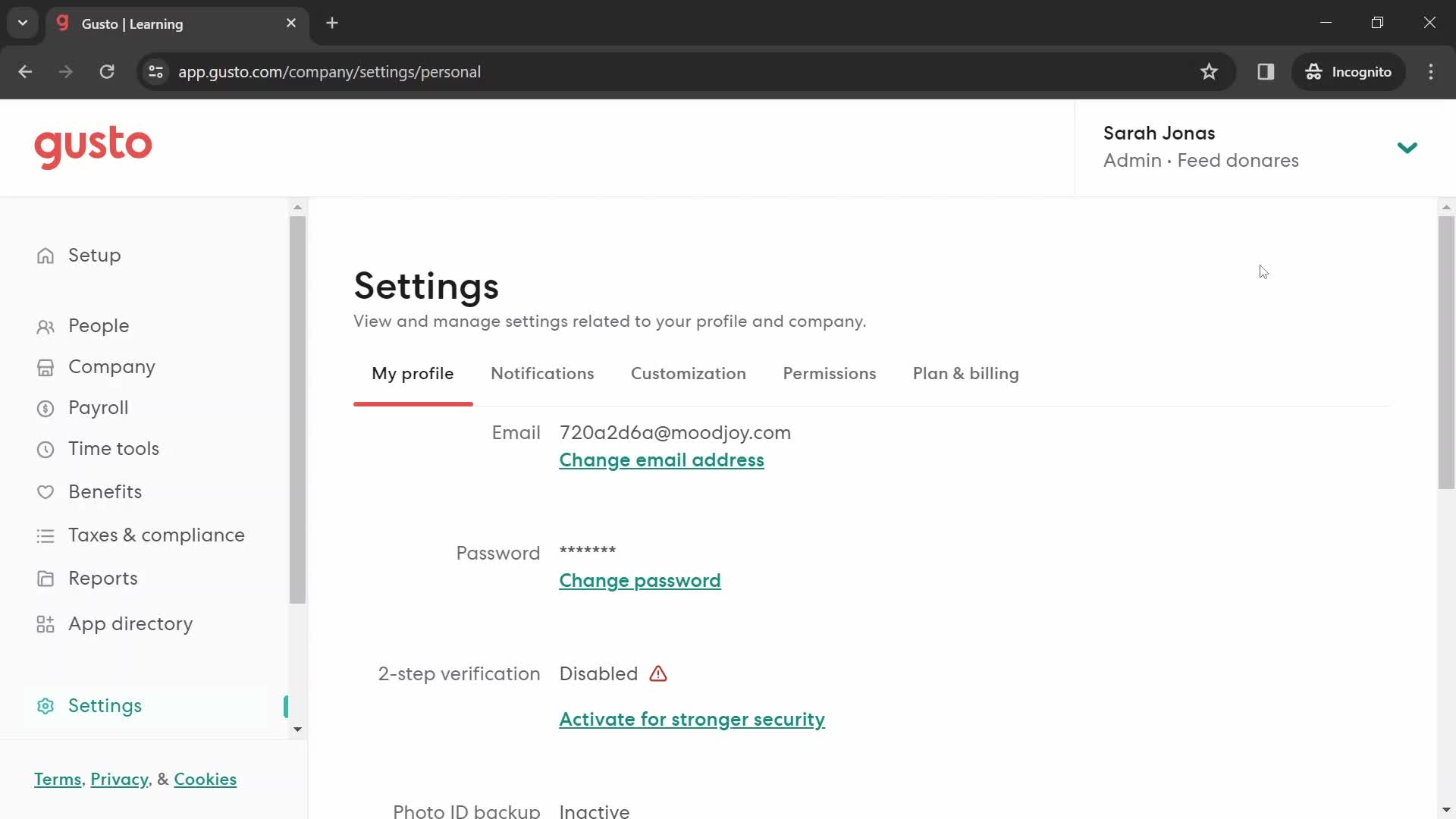Screen dimensions: 1456x819
Task: Click Change password link
Action: point(640,580)
